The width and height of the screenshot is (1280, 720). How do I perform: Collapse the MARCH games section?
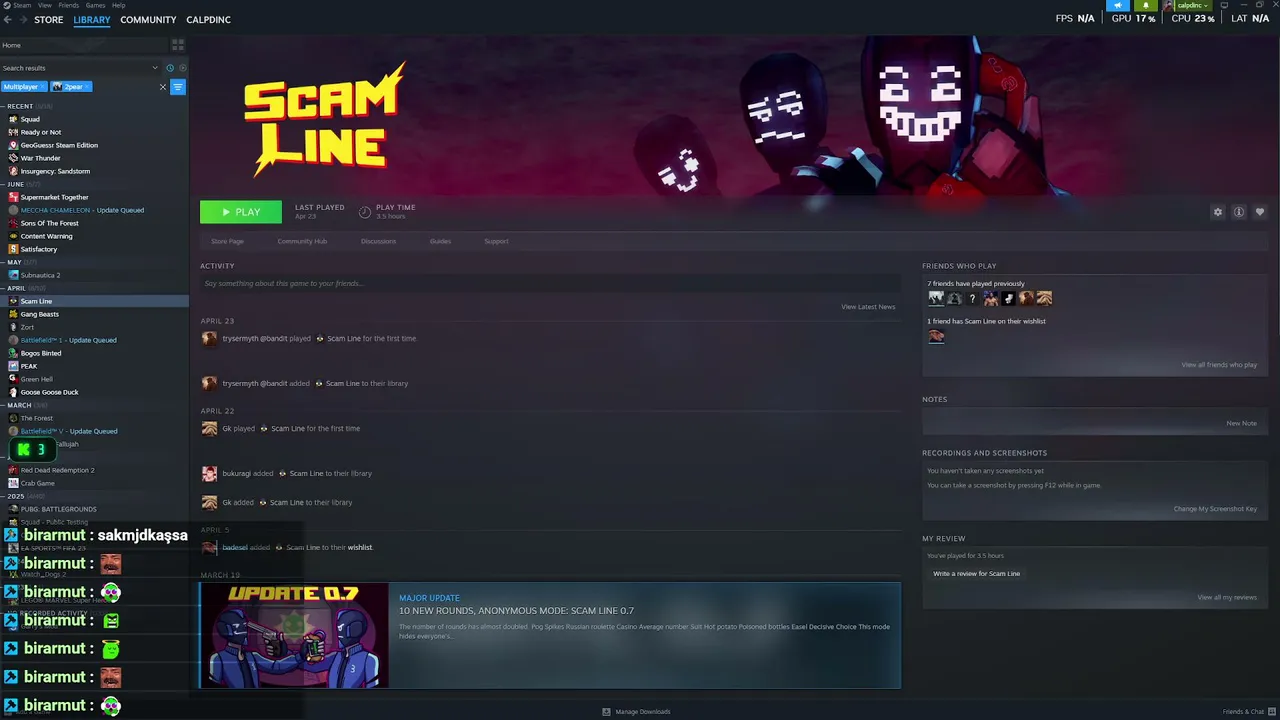[3, 405]
